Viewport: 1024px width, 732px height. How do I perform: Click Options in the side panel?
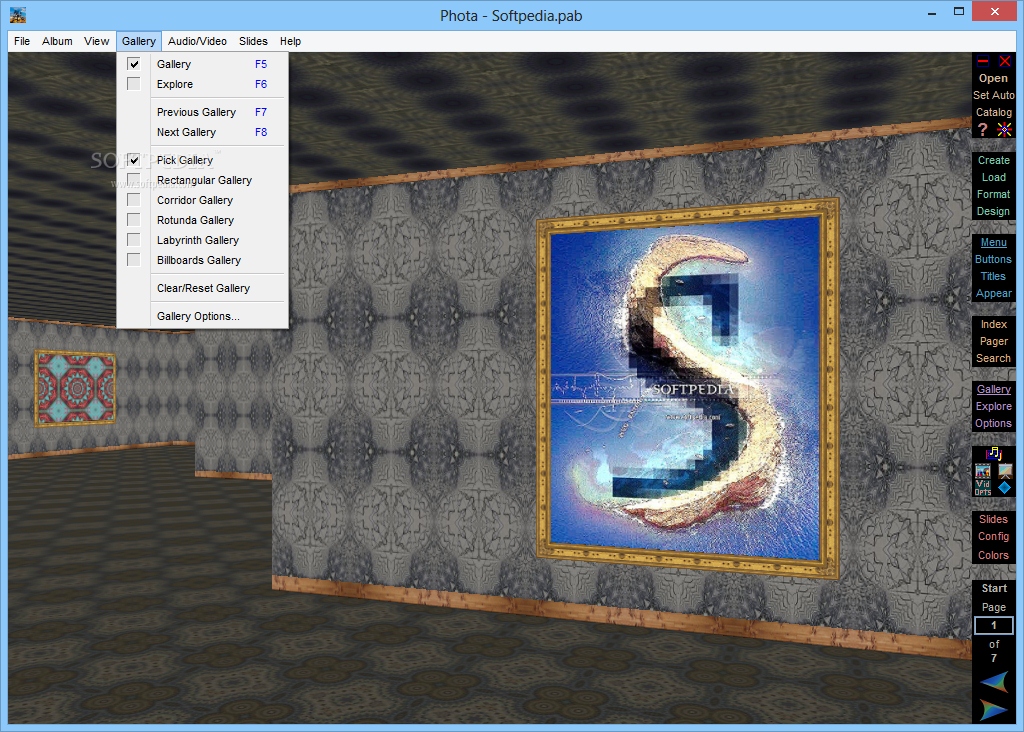point(993,423)
